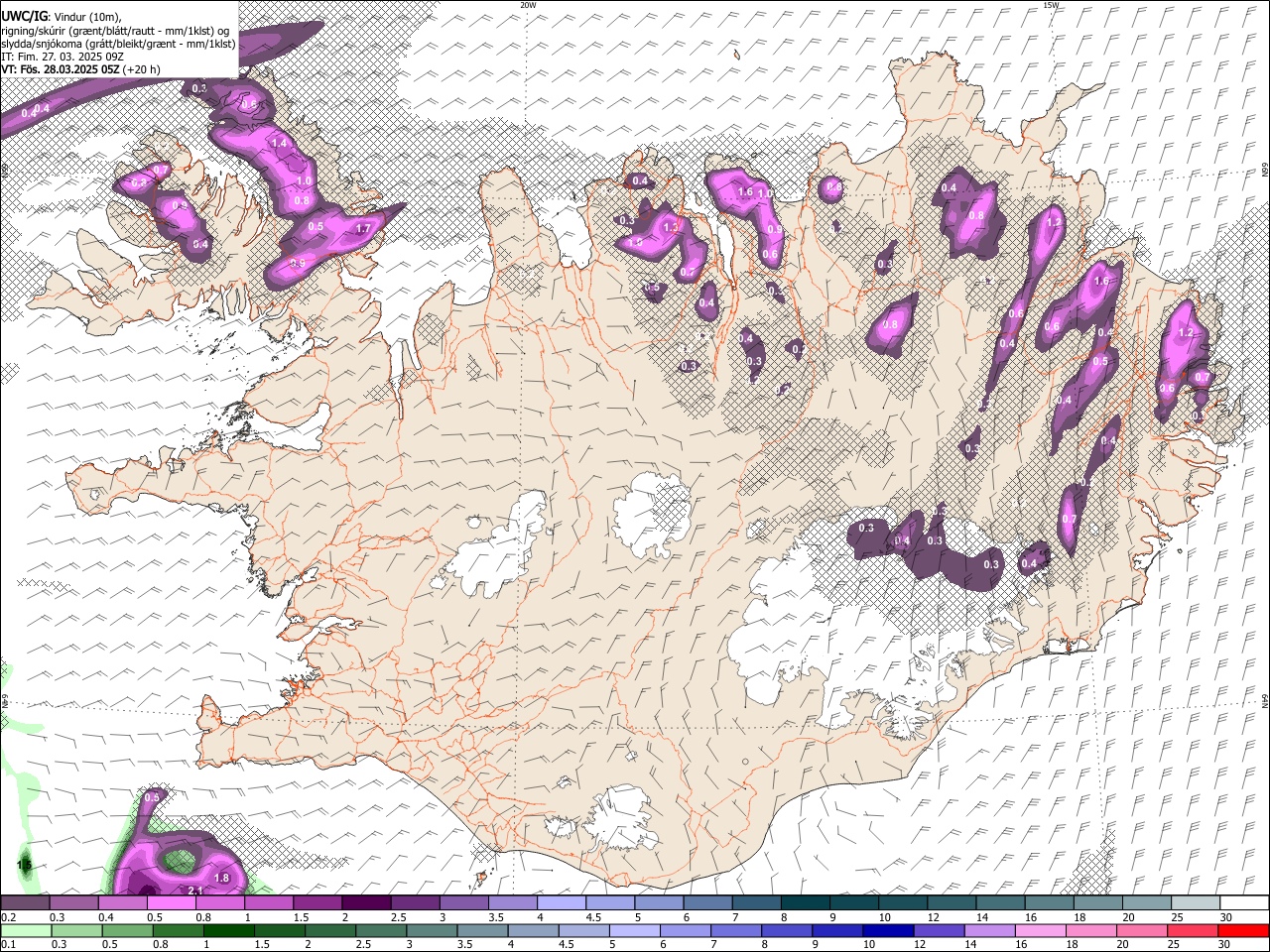Click the '2.1' value near bottom-left

195,891
